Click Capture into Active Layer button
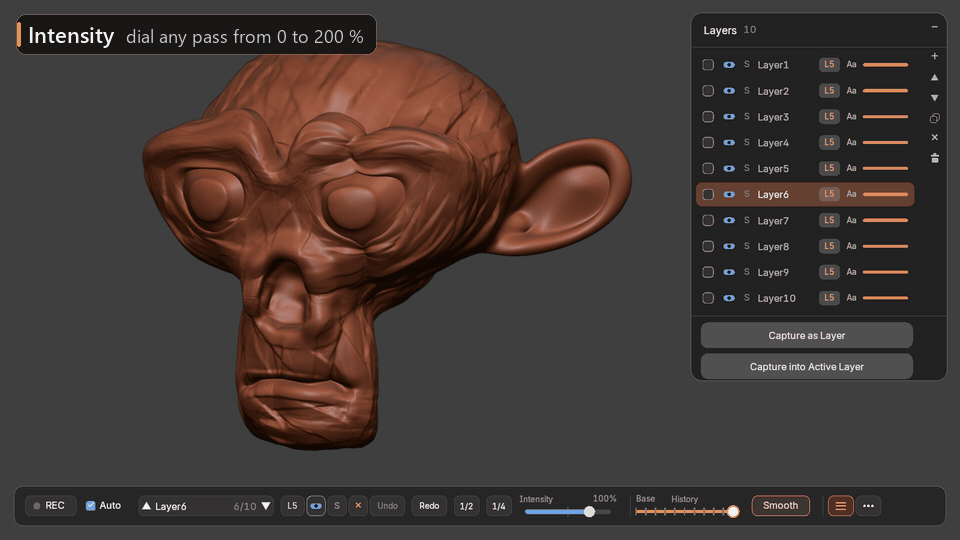Image resolution: width=960 pixels, height=540 pixels. click(x=806, y=366)
